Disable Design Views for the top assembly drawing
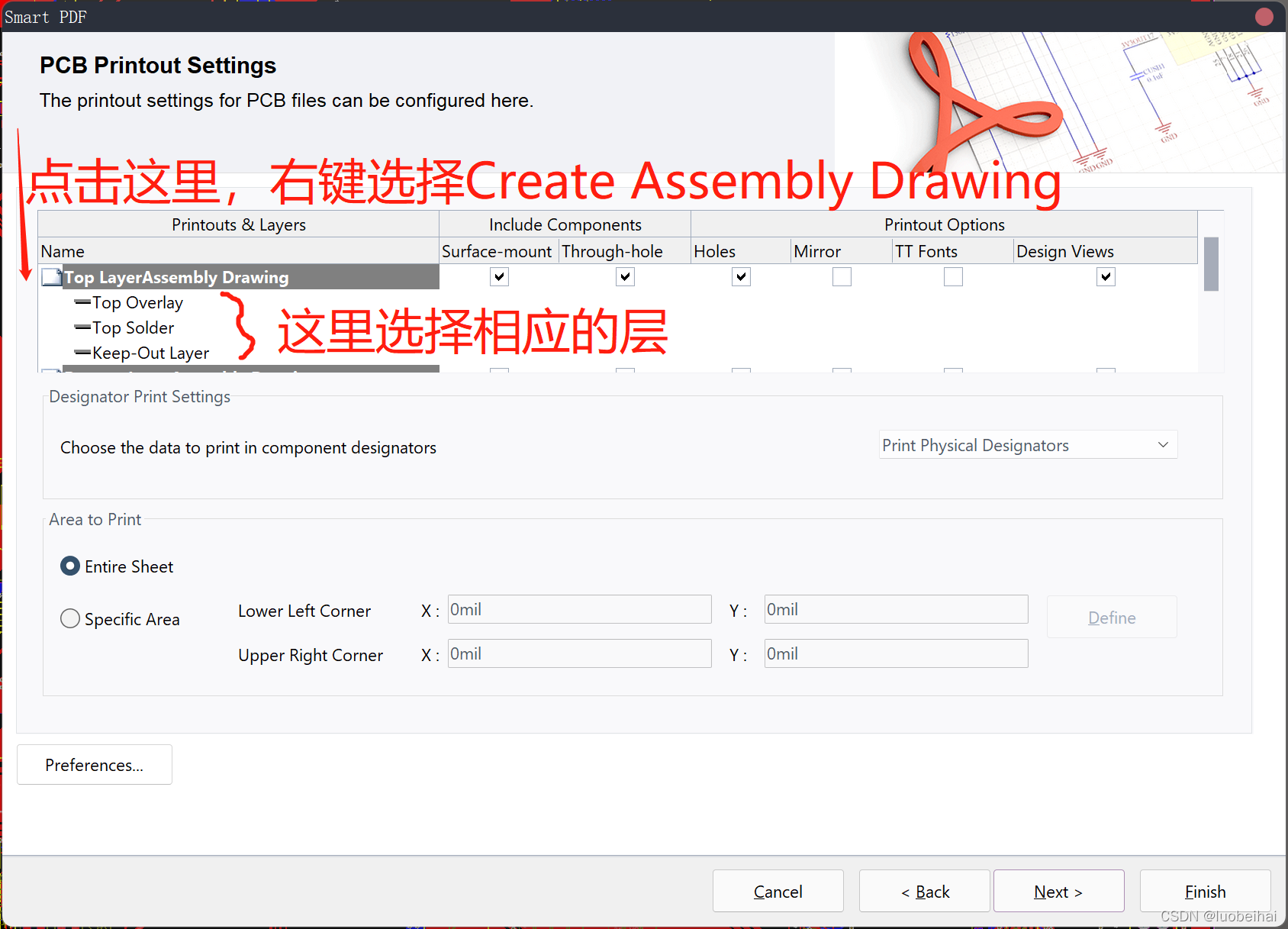The width and height of the screenshot is (1288, 929). (1106, 277)
